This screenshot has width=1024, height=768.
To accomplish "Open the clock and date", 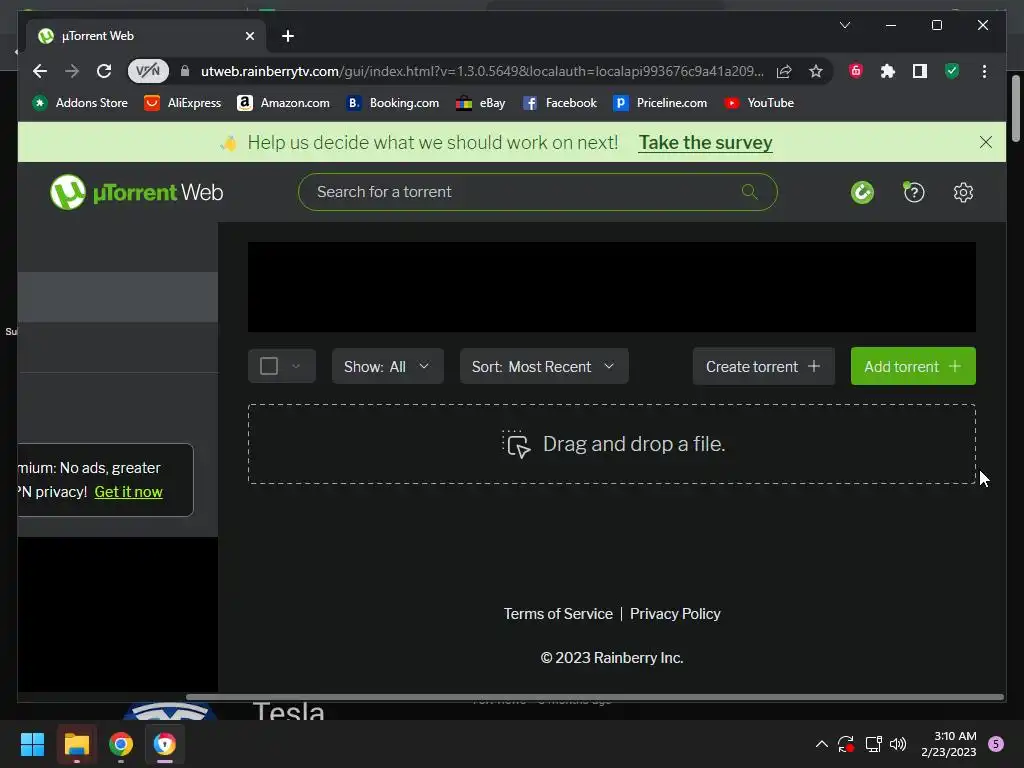I will pos(948,744).
